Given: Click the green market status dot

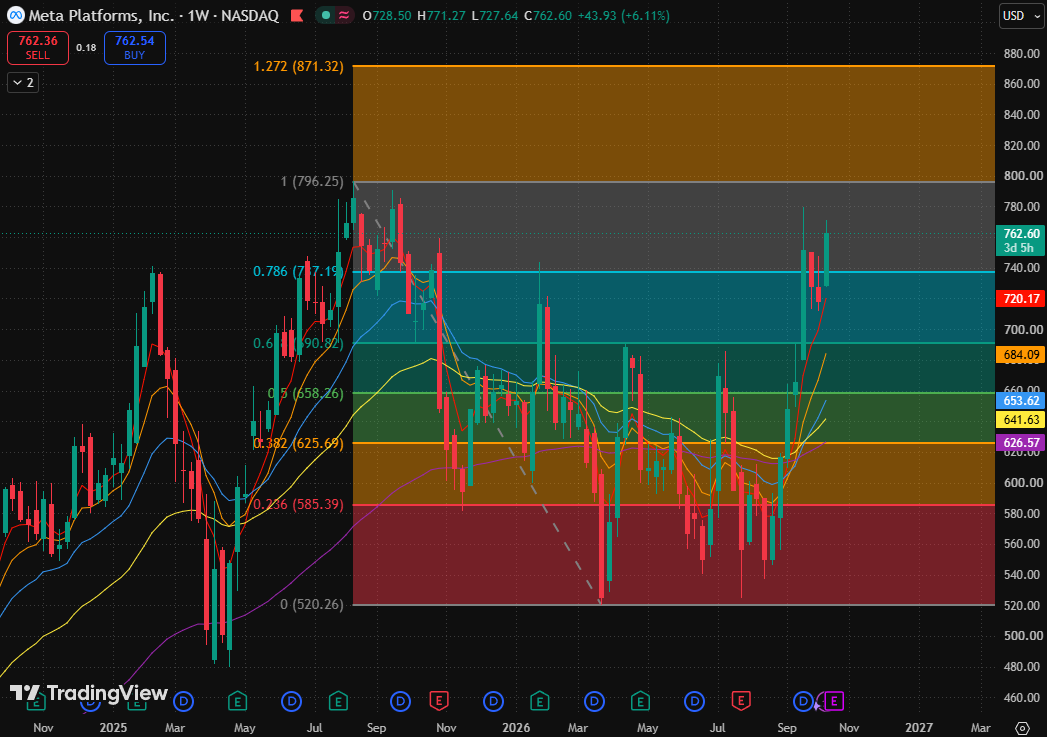Looking at the screenshot, I should (326, 15).
